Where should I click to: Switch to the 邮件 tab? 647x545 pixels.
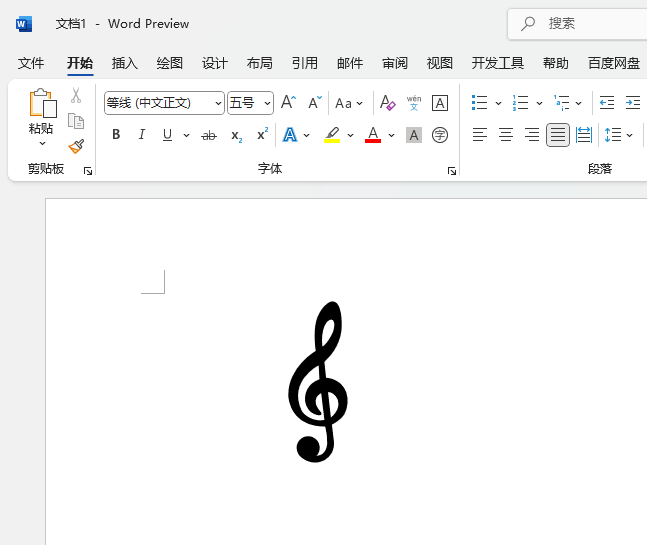[350, 63]
